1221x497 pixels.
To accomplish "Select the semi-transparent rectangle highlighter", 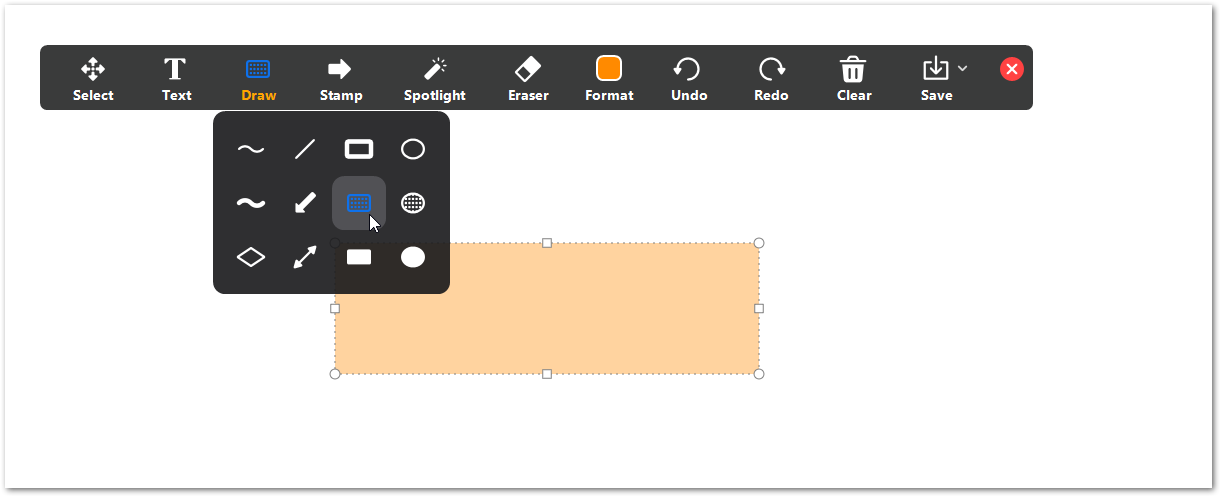I will pyautogui.click(x=358, y=203).
